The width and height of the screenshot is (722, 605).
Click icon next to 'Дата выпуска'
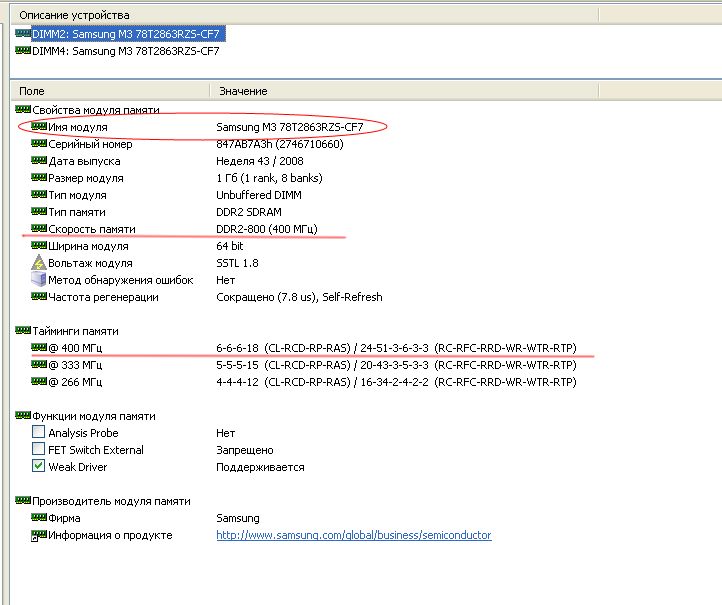(39, 160)
